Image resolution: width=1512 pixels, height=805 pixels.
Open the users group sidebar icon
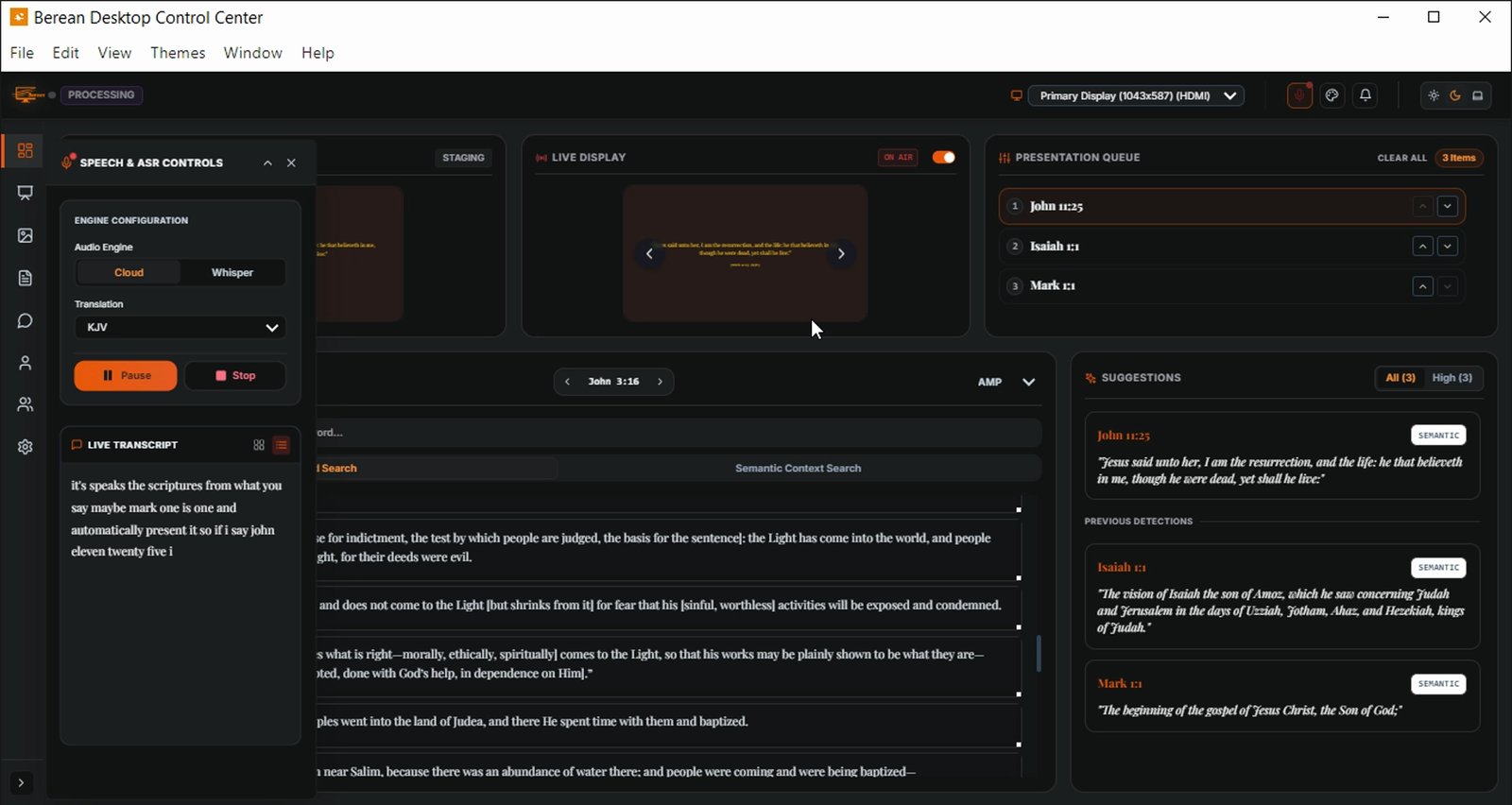(x=26, y=404)
